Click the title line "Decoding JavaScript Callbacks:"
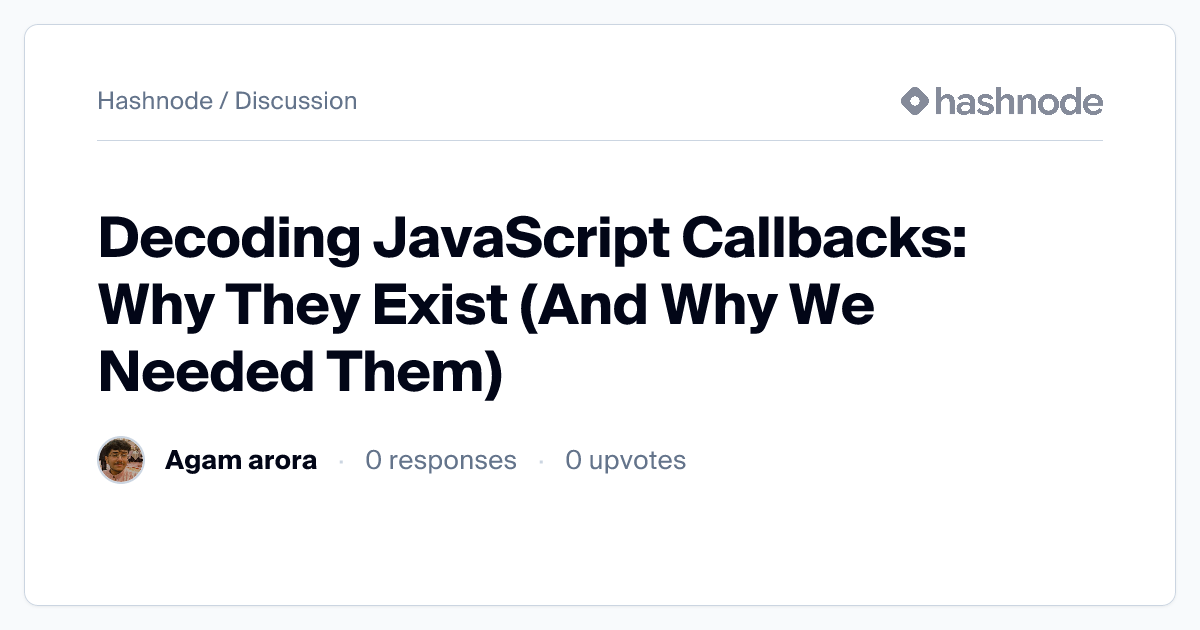 (532, 240)
